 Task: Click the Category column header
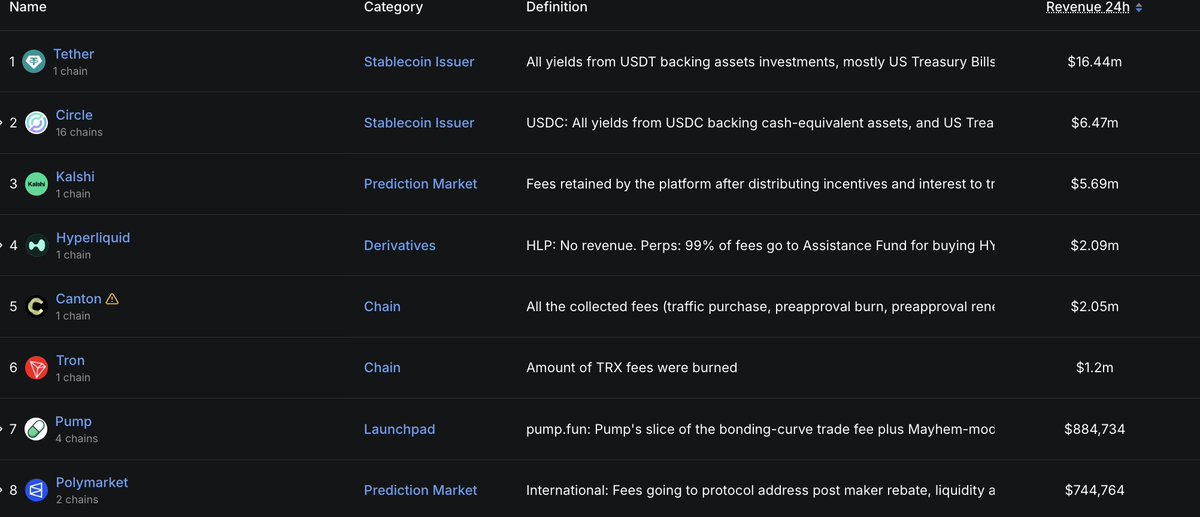393,7
